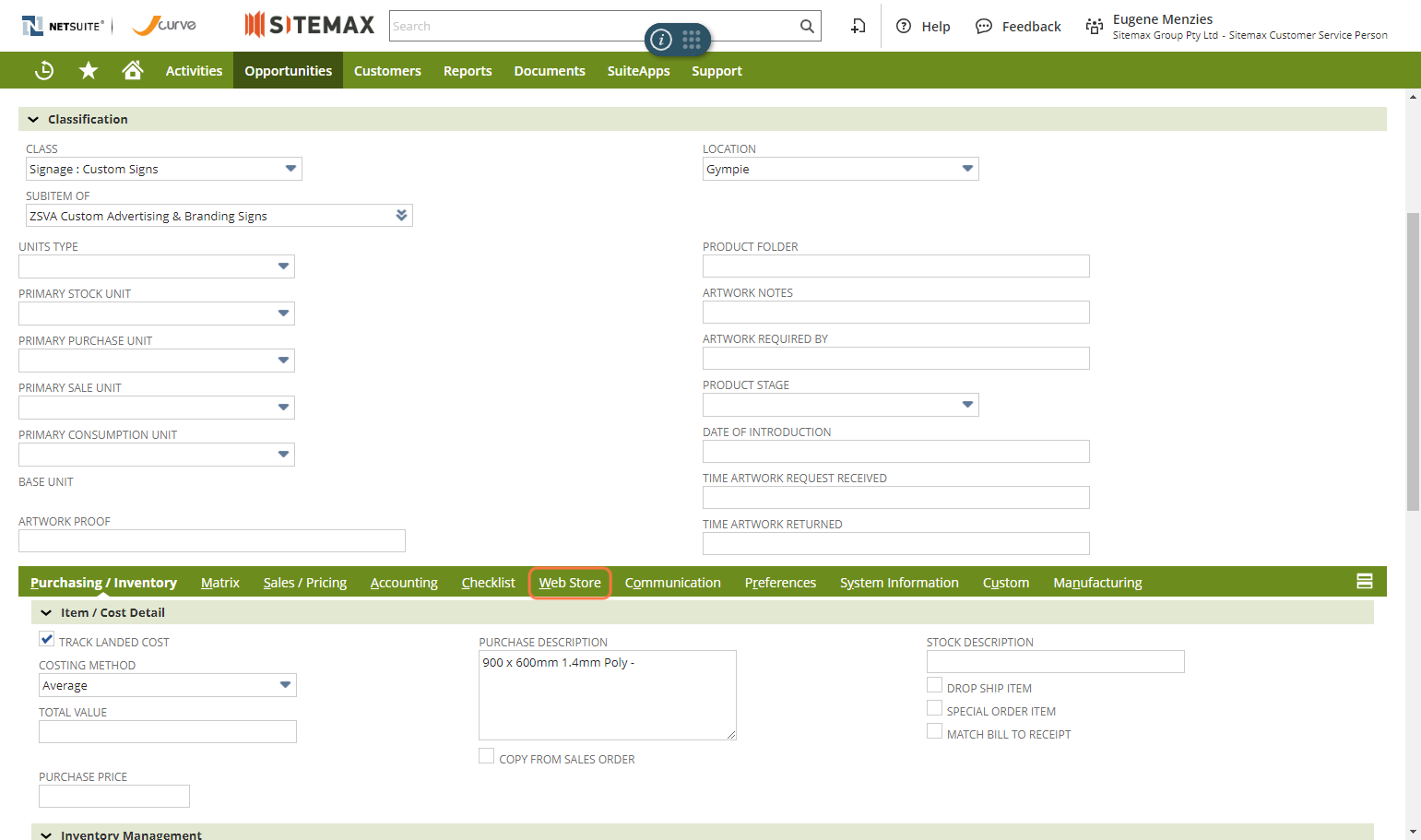
Task: Open the Opportunities menu
Action: pos(289,71)
